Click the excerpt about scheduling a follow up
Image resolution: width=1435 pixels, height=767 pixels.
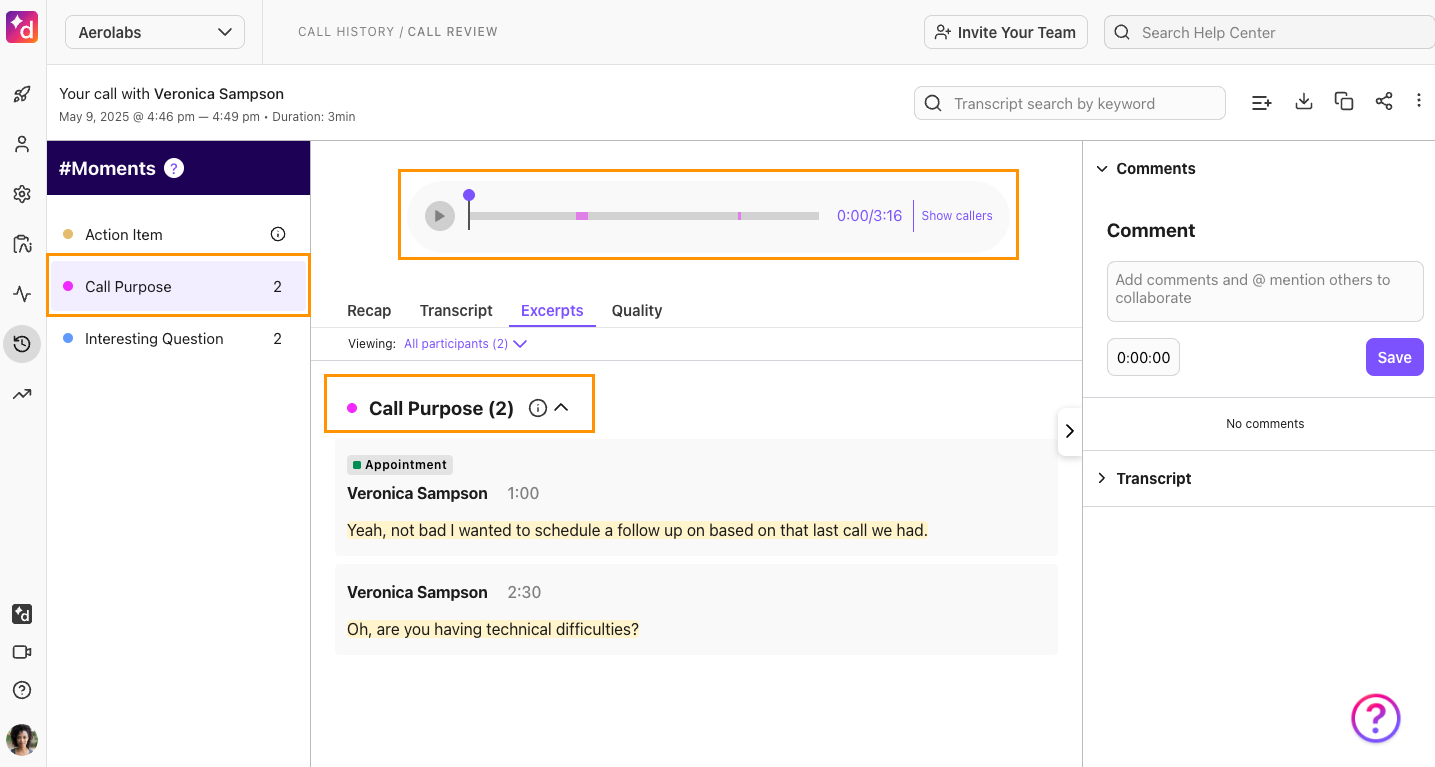(x=637, y=530)
